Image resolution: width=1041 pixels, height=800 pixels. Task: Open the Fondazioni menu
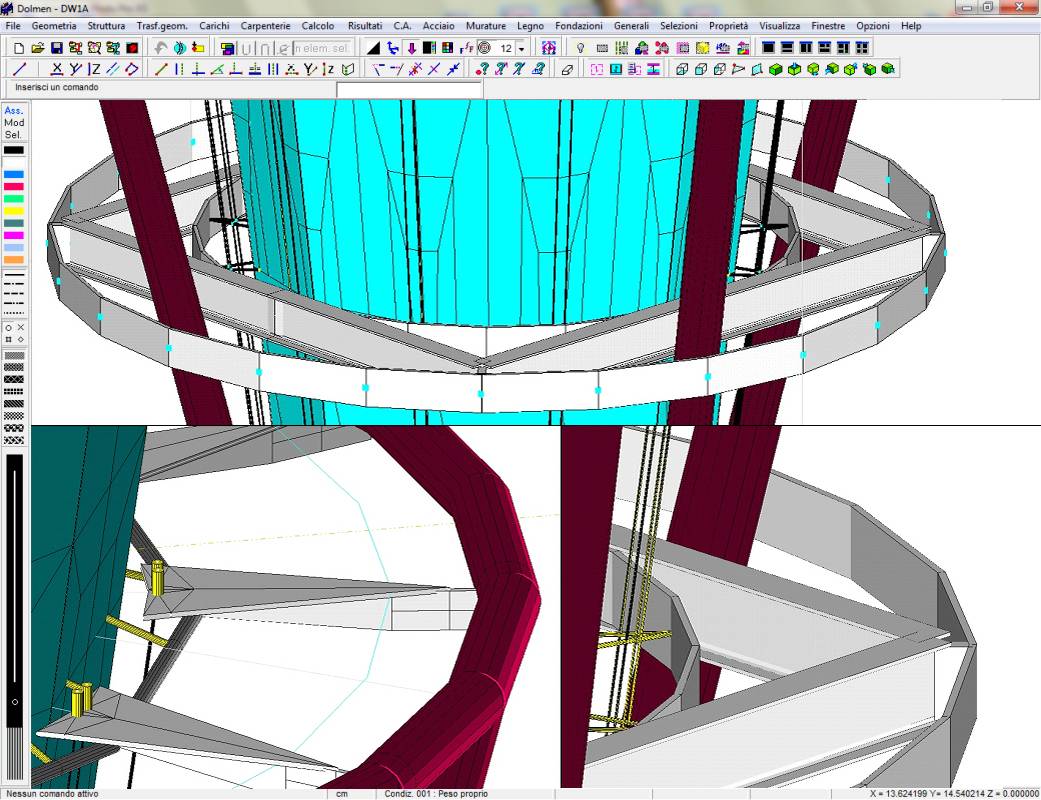pyautogui.click(x=579, y=26)
